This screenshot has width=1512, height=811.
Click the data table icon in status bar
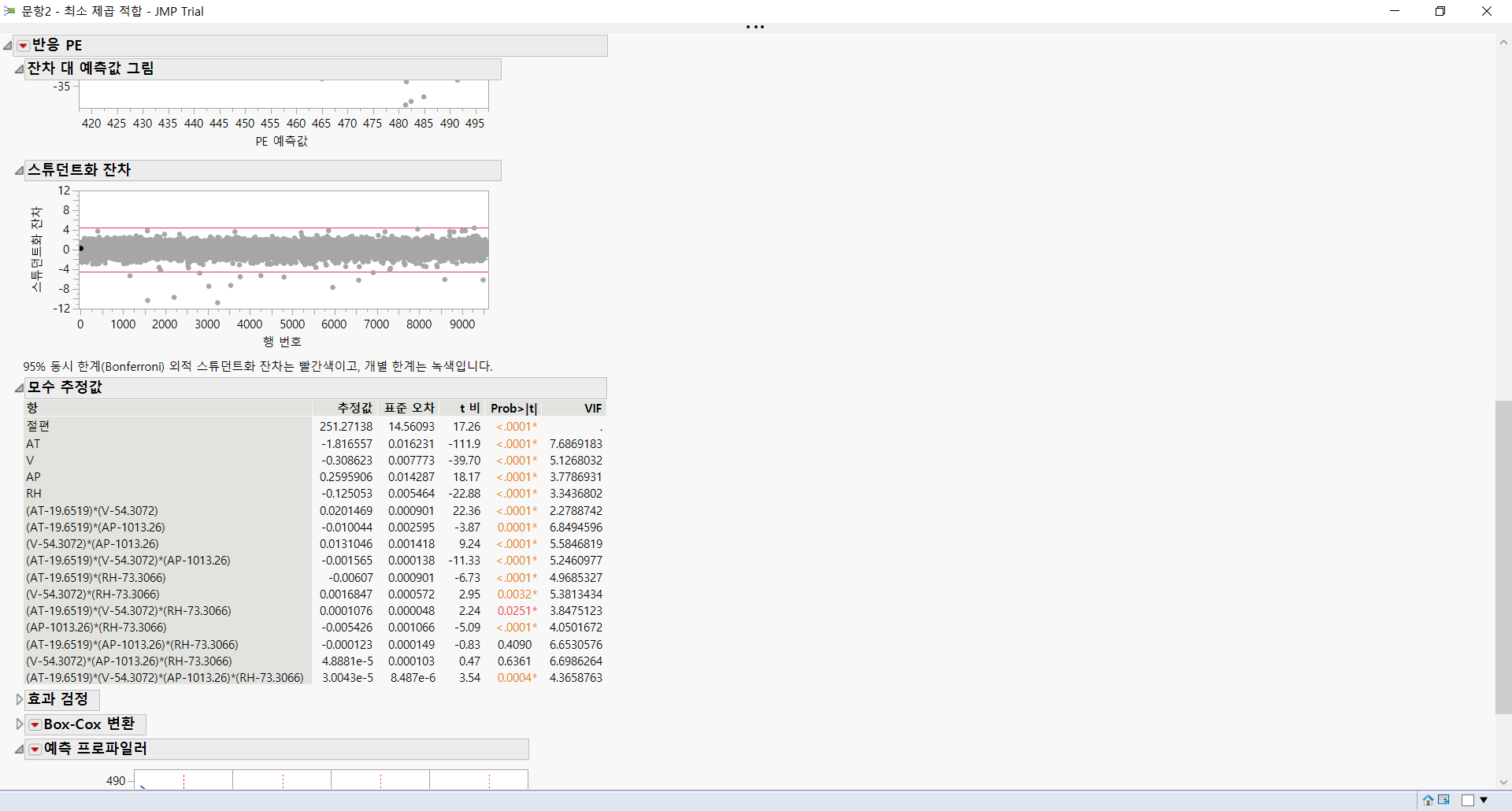click(1443, 800)
